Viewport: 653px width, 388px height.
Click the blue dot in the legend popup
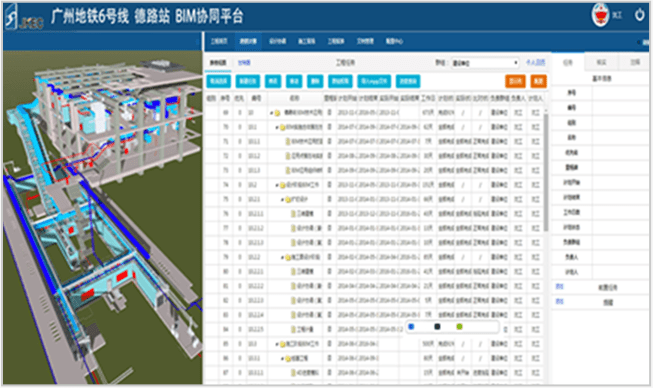pyautogui.click(x=411, y=327)
